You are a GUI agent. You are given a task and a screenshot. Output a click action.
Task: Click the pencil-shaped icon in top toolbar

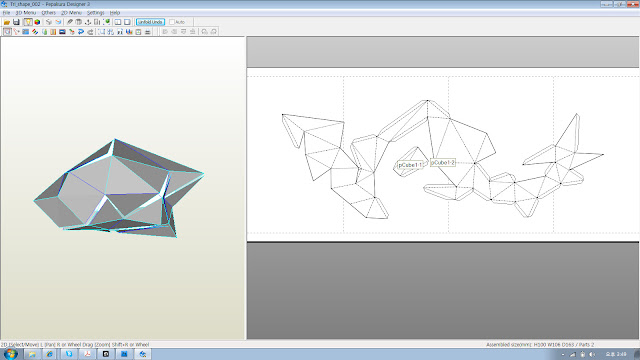[70, 22]
